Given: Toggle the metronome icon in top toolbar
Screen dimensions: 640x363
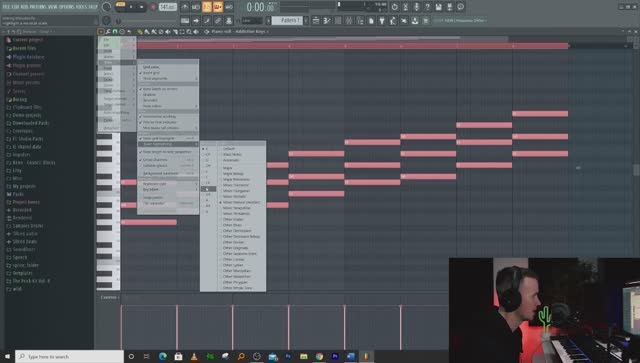Looking at the screenshot, I should 185,7.
